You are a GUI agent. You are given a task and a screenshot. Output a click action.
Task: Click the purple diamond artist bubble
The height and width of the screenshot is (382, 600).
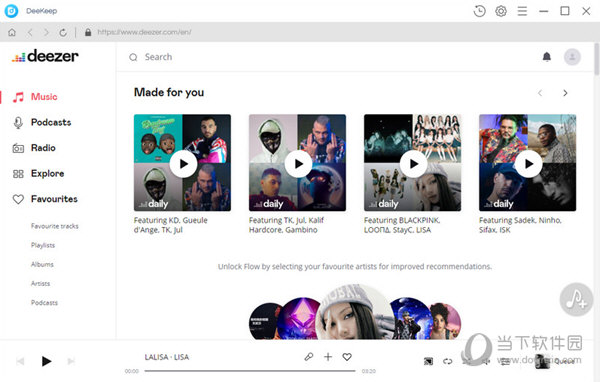(298, 318)
